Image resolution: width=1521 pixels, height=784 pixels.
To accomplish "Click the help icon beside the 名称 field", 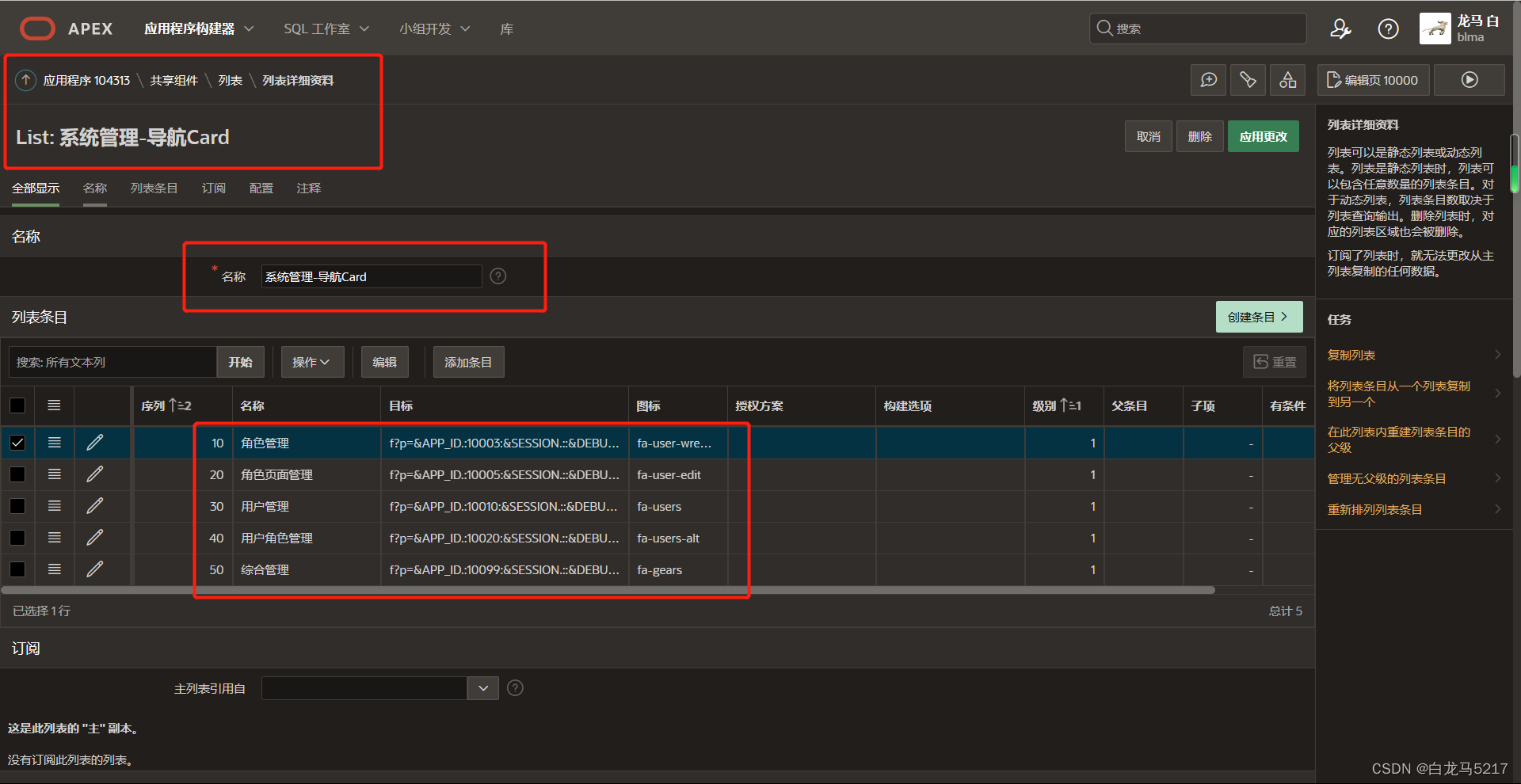I will [498, 276].
